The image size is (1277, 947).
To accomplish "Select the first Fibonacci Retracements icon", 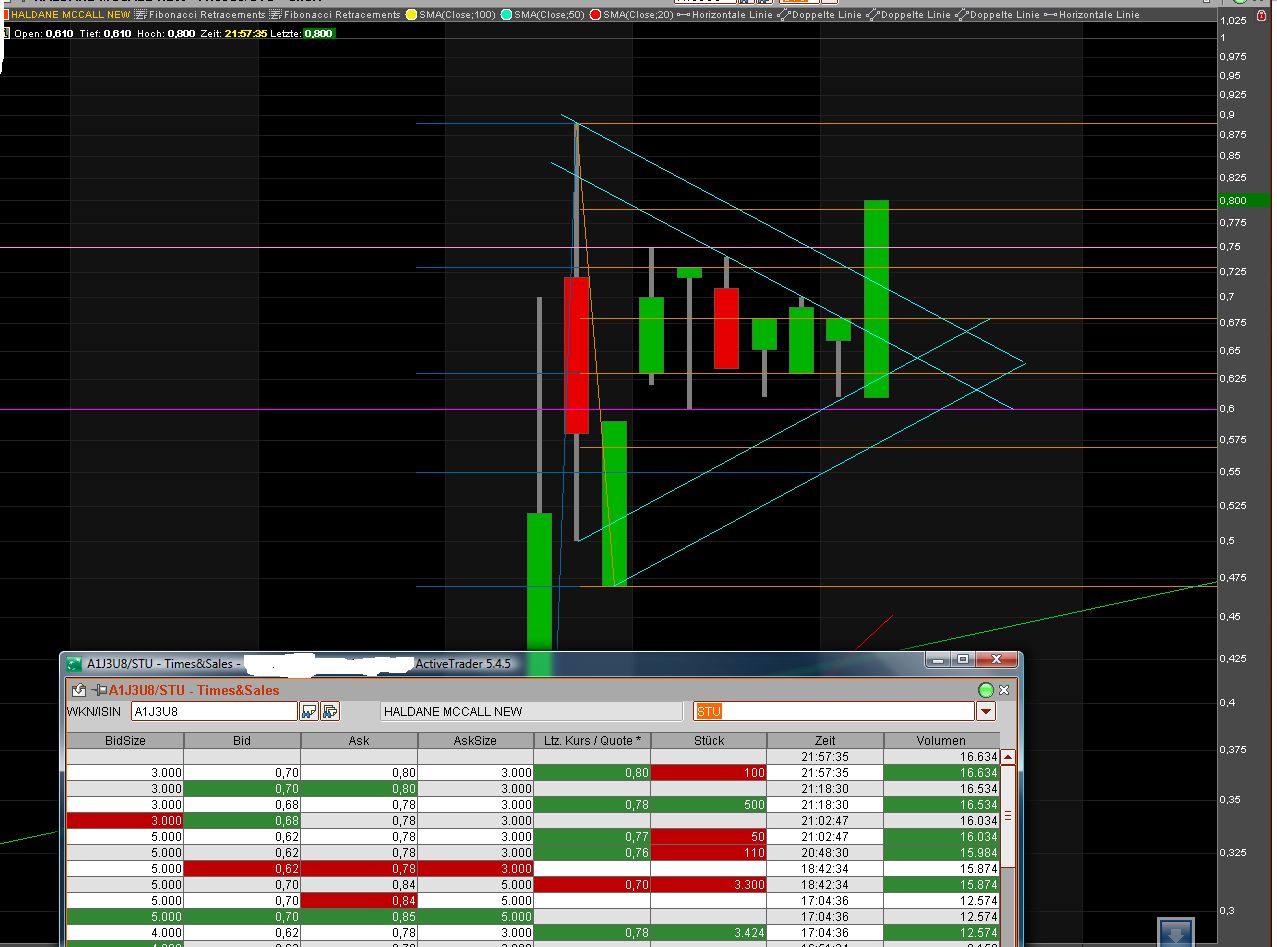I will point(140,15).
